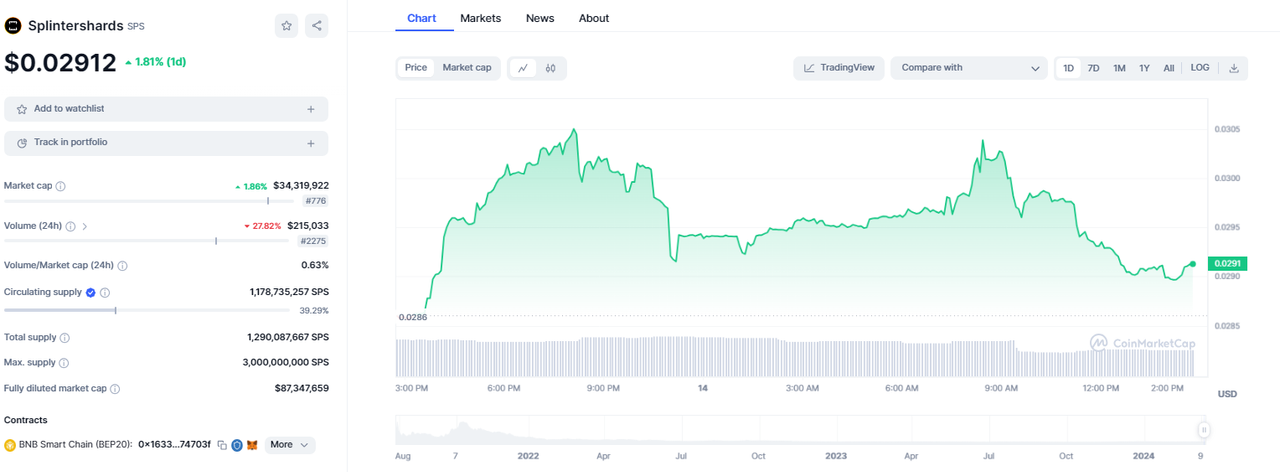Switch to line chart view icon
Viewport: 1280px width, 472px height.
523,68
